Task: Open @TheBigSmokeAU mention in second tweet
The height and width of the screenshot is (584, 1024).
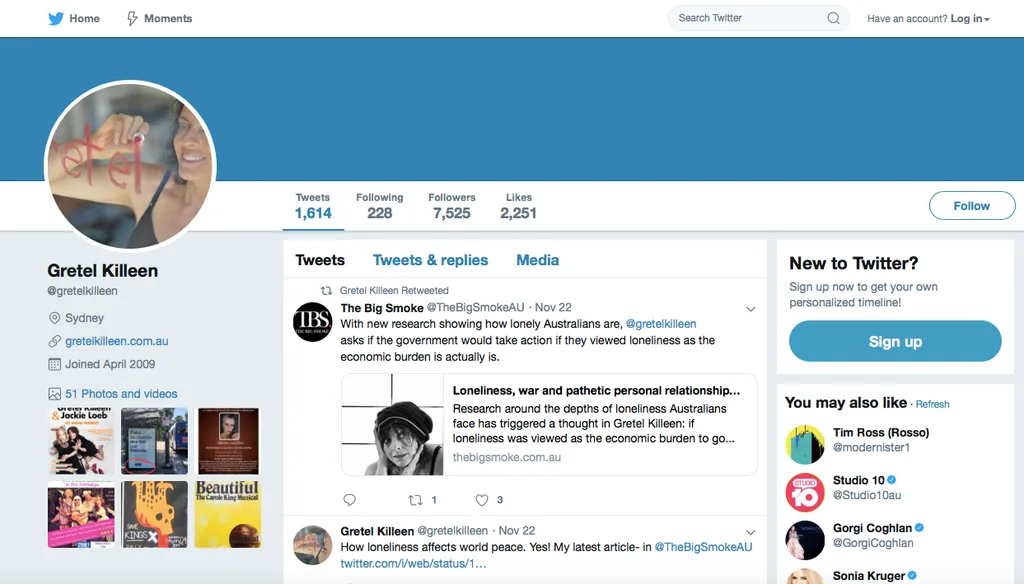Action: click(x=703, y=547)
